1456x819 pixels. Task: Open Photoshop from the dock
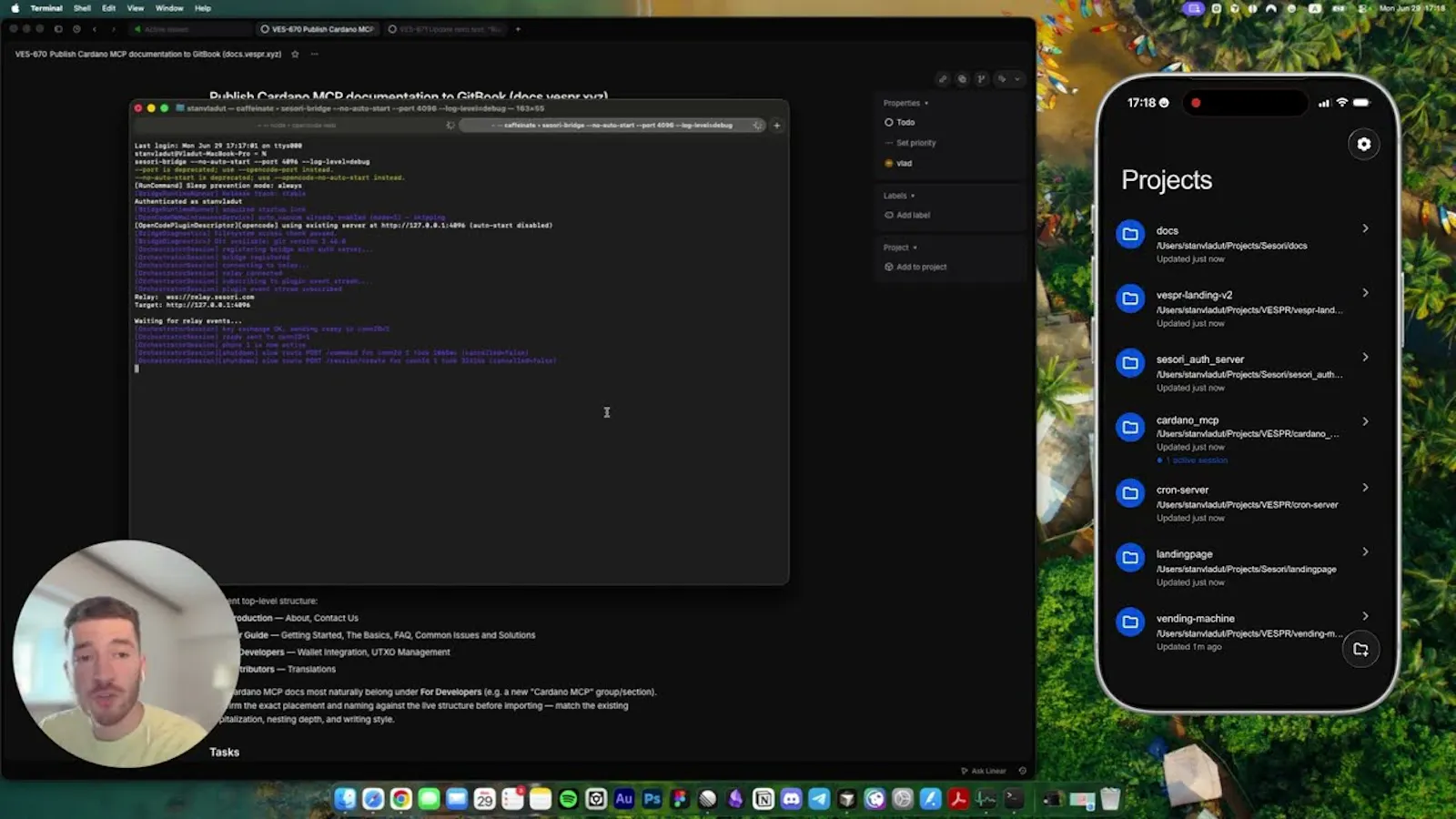[652, 799]
